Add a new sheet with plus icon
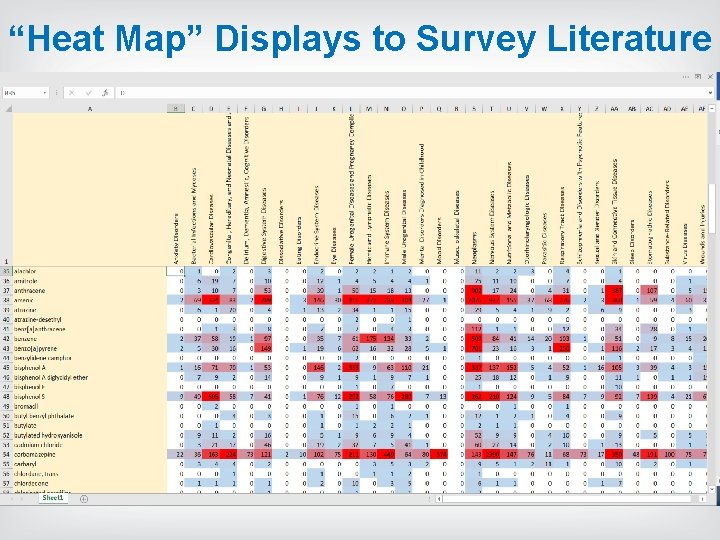This screenshot has height=540, width=720. coord(84,499)
